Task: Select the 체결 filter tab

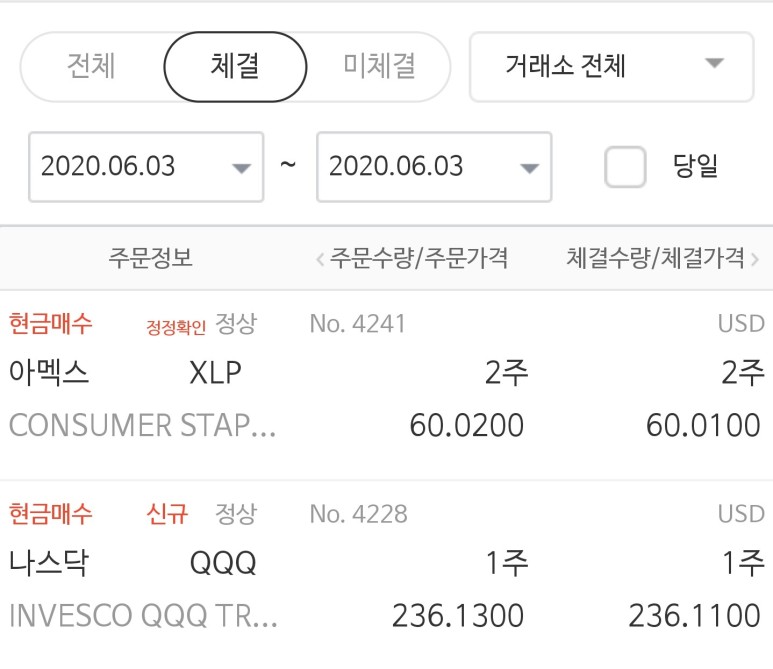Action: pos(235,67)
